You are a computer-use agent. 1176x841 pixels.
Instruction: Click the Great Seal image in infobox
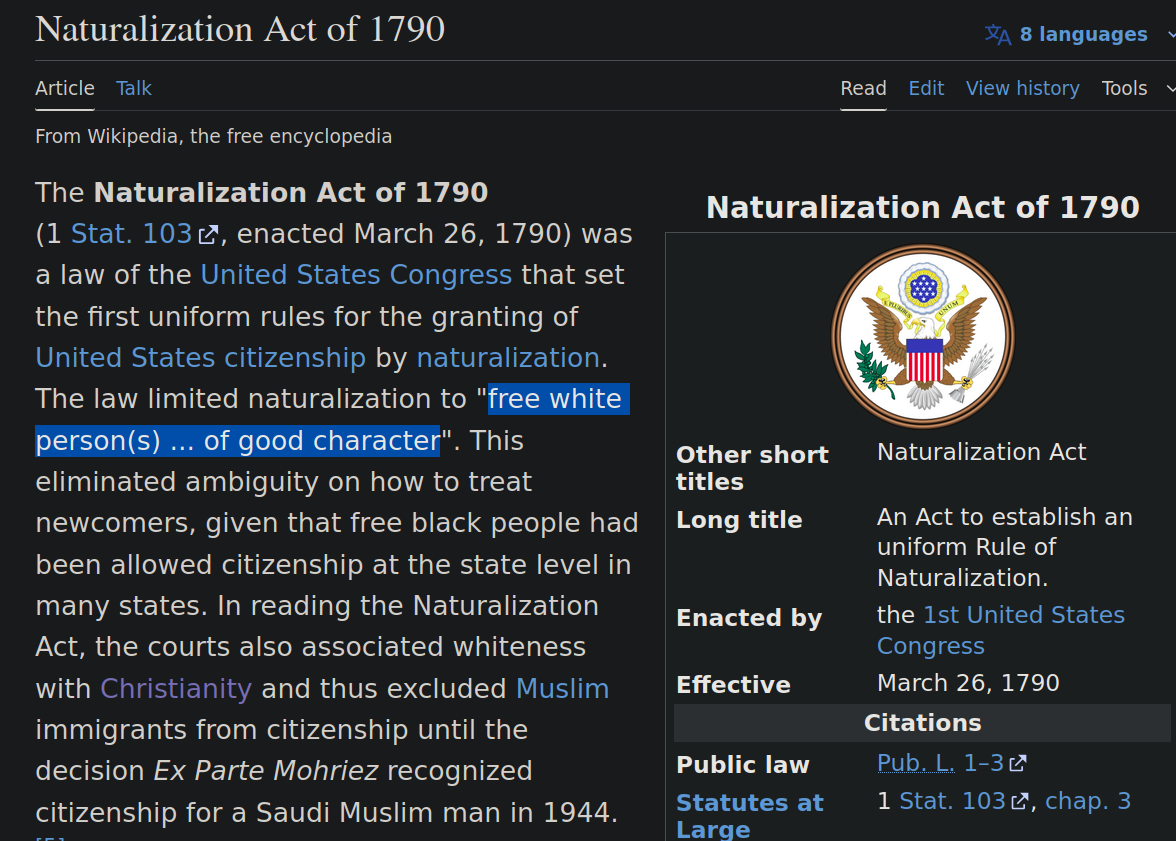click(x=923, y=337)
